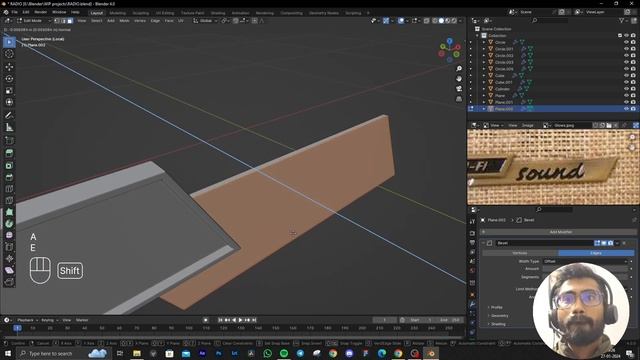This screenshot has height=360, width=640.
Task: Select the Annotate tool
Action: 9,116
